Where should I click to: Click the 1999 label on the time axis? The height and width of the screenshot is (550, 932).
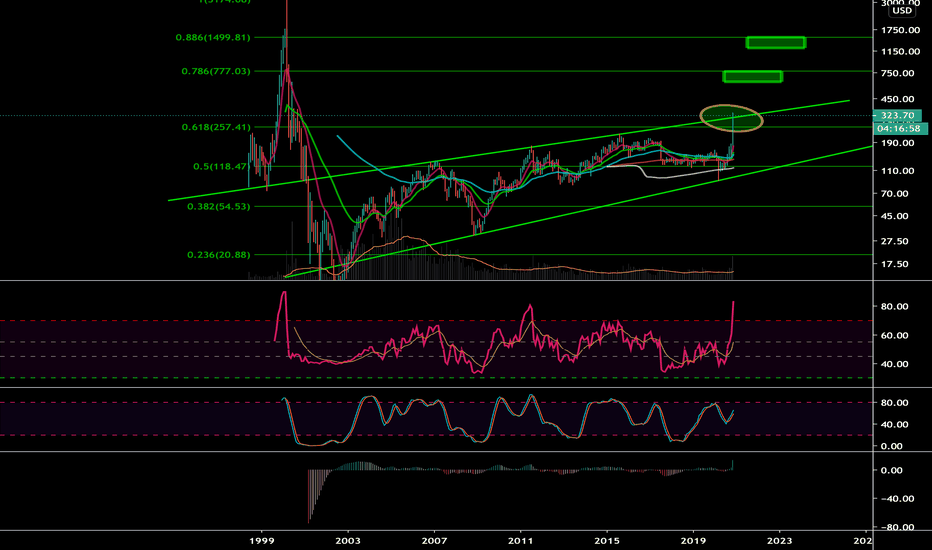pos(262,540)
